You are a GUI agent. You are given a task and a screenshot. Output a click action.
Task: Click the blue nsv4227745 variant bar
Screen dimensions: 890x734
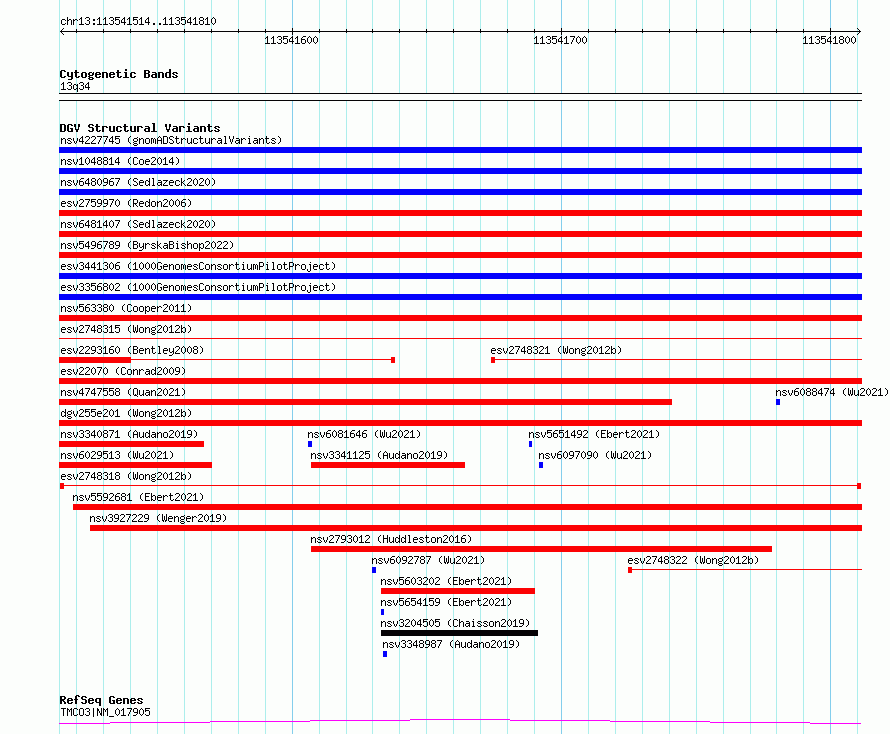(x=460, y=150)
